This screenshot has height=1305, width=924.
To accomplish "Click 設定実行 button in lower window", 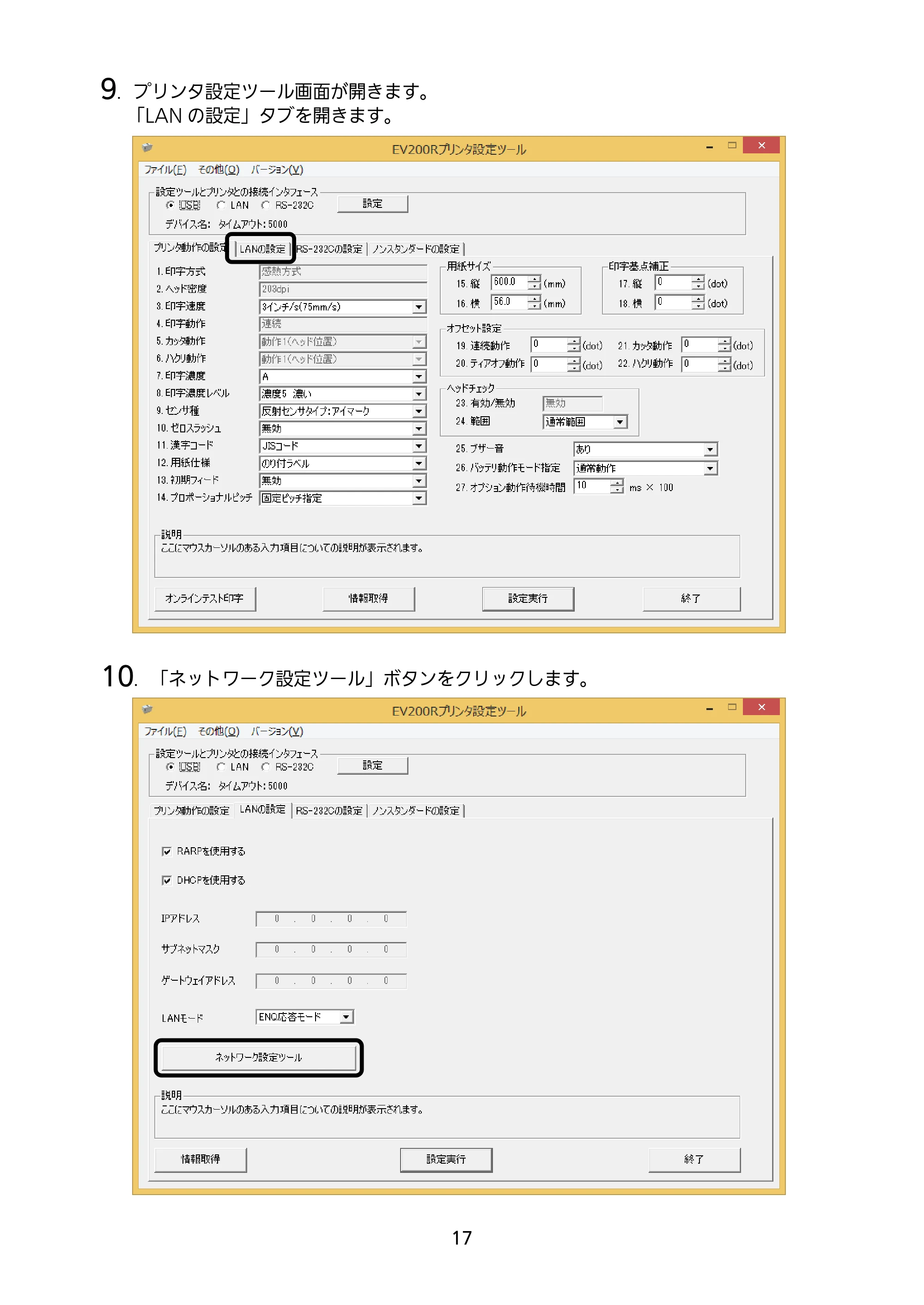I will point(446,1159).
